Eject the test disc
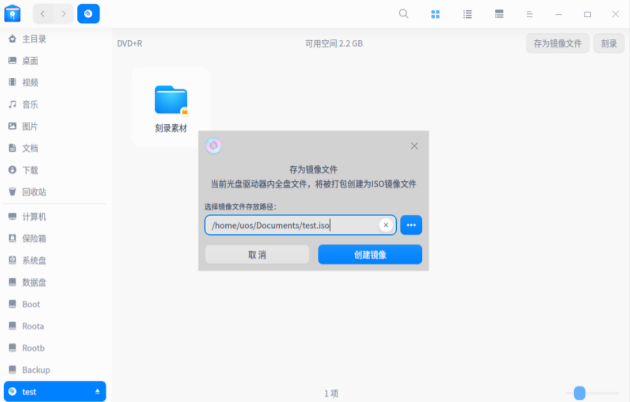 tap(97, 392)
